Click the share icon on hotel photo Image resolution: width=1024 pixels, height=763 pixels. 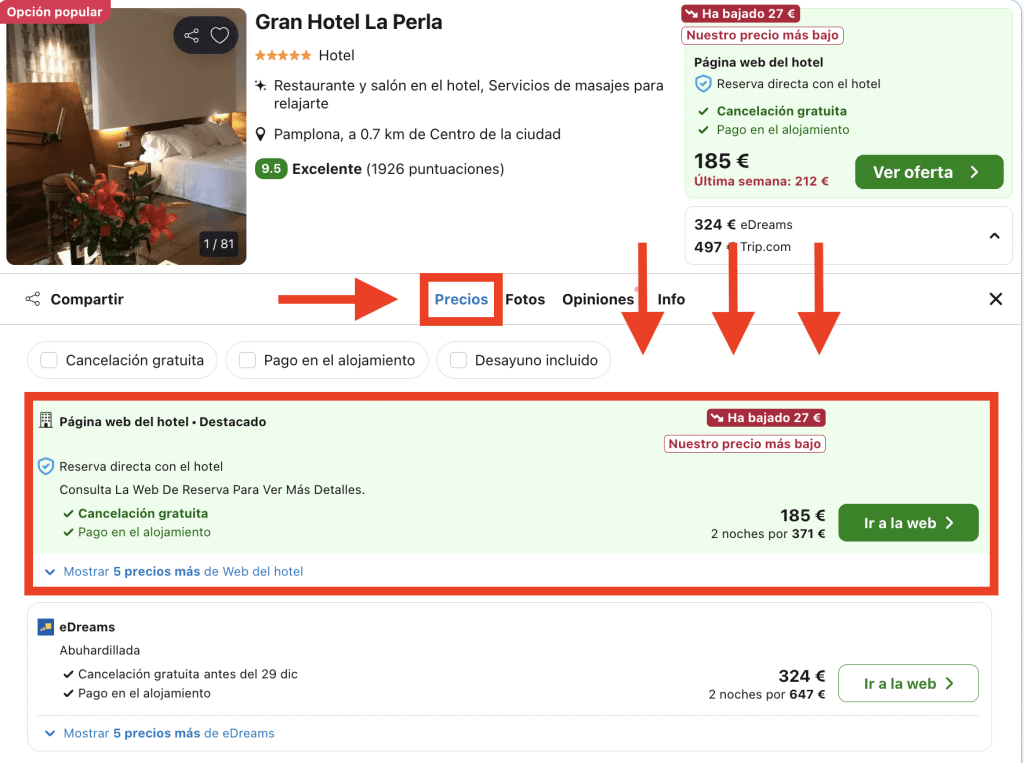coord(192,36)
